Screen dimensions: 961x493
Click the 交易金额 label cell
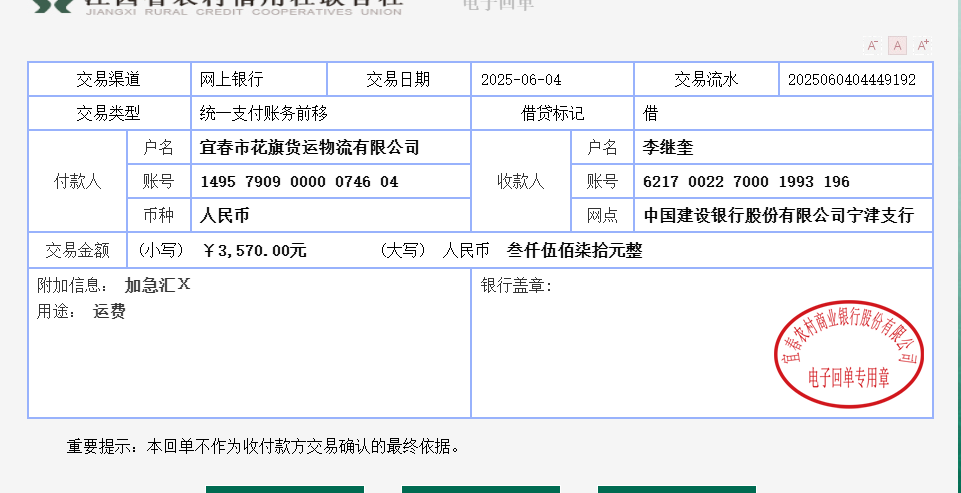[x=77, y=250]
